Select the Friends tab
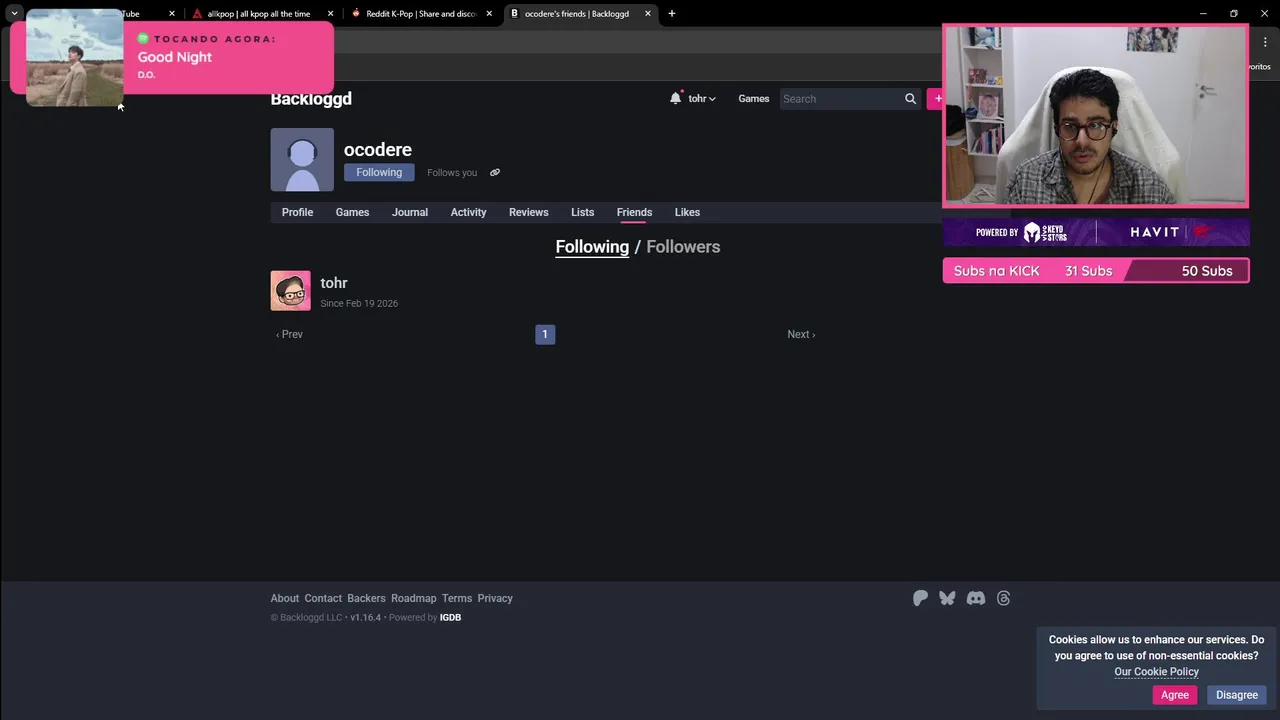1280x720 pixels. click(634, 212)
